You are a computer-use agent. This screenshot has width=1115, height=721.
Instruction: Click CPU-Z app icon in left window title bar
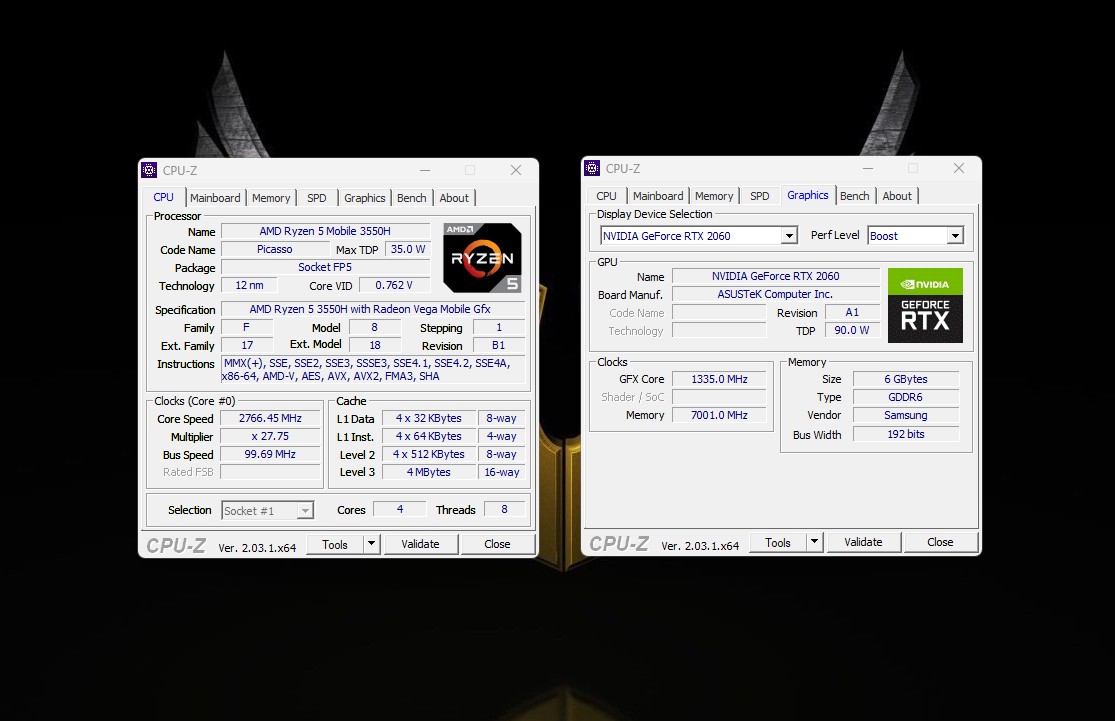149,170
